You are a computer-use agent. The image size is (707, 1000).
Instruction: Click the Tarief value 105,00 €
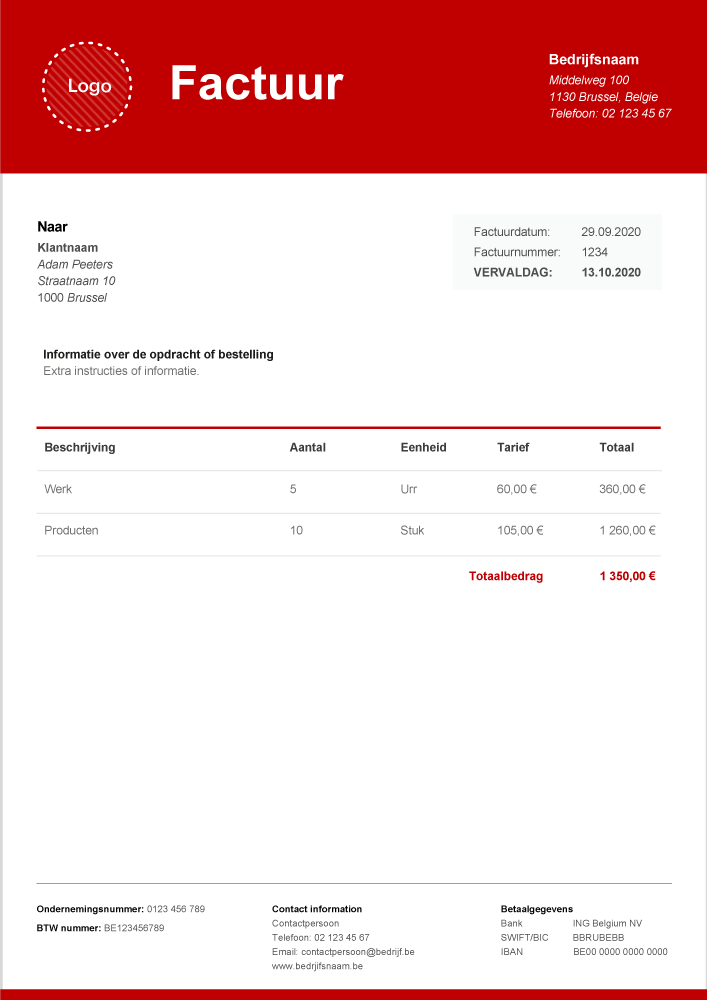(520, 531)
